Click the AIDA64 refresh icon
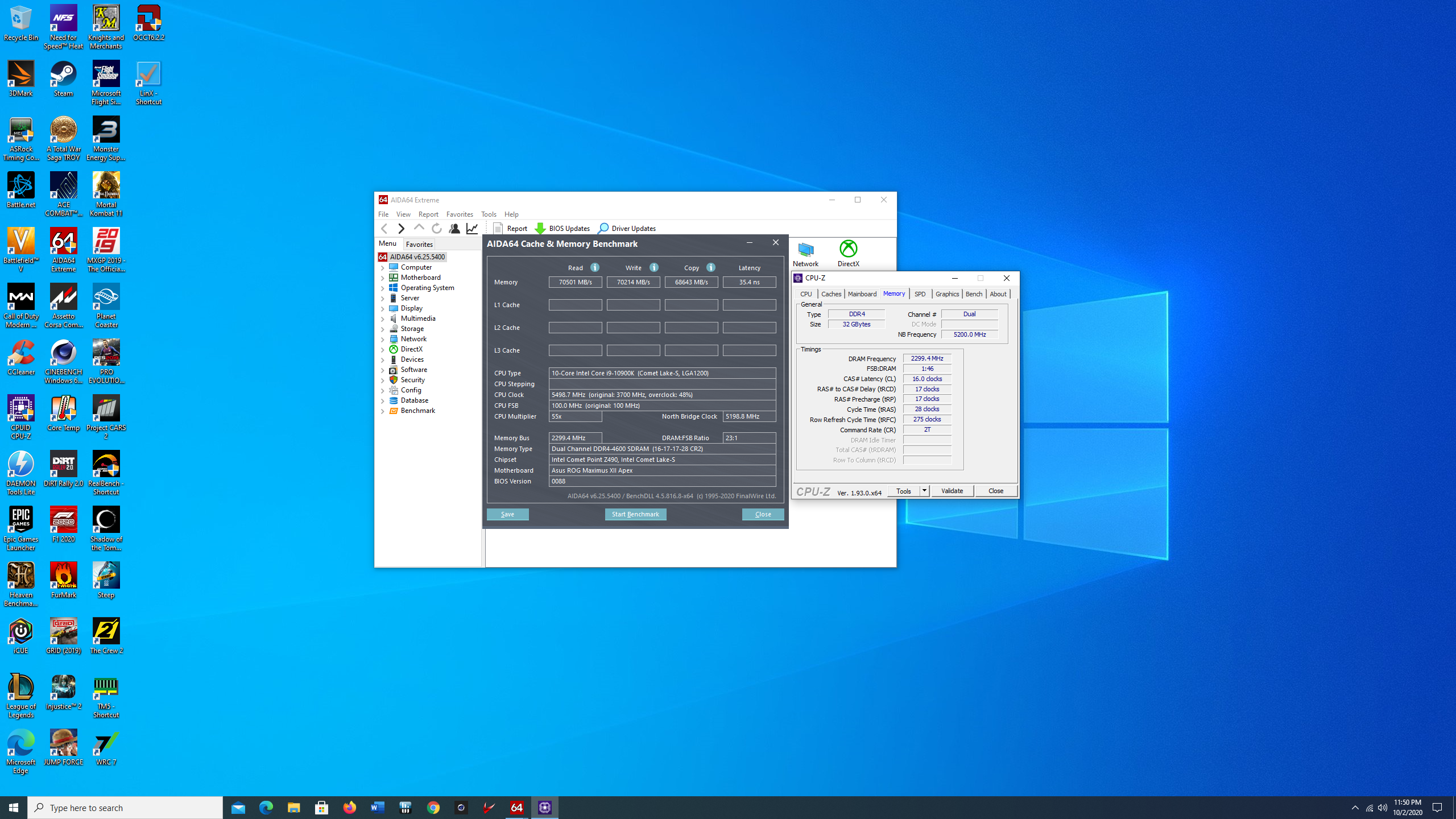1456x819 pixels. click(437, 228)
